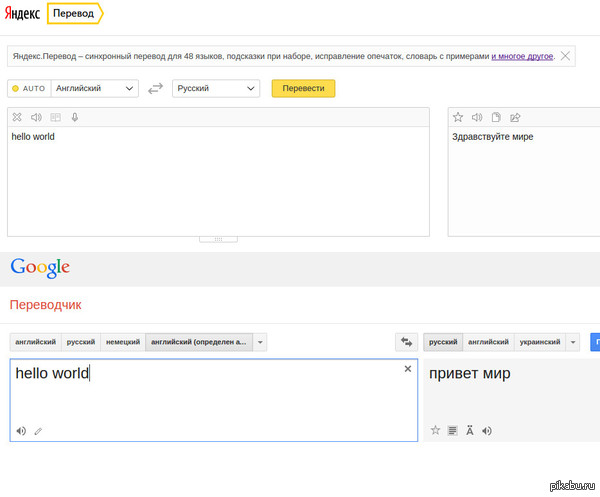Open the Русский target language dropdown
This screenshot has width=600, height=497.
click(x=216, y=88)
